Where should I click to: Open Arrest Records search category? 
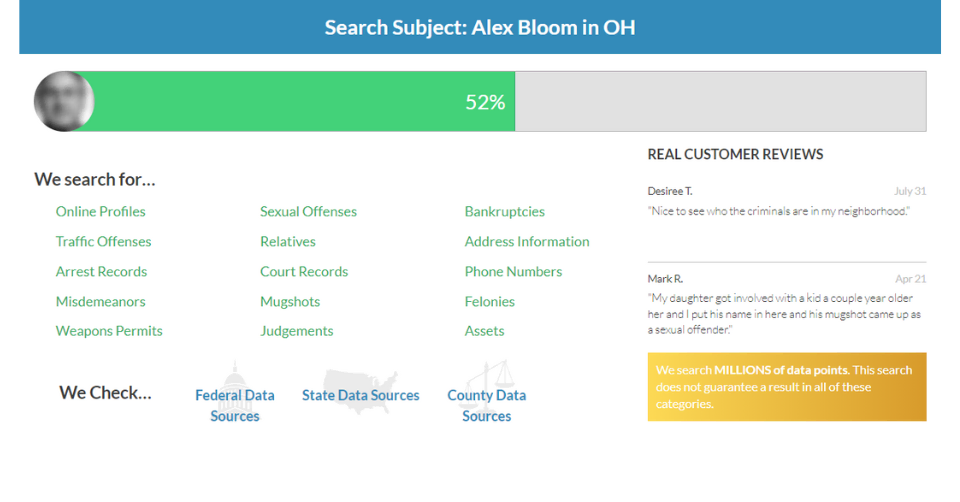(101, 271)
